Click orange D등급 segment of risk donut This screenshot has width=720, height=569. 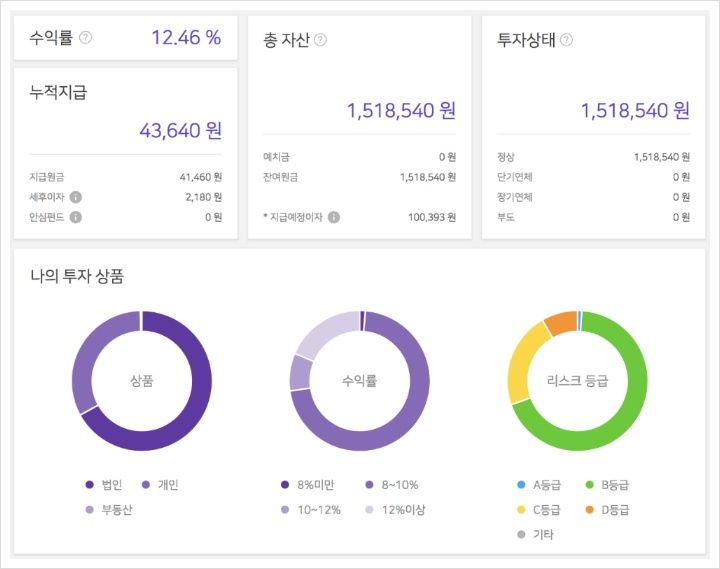pos(562,322)
